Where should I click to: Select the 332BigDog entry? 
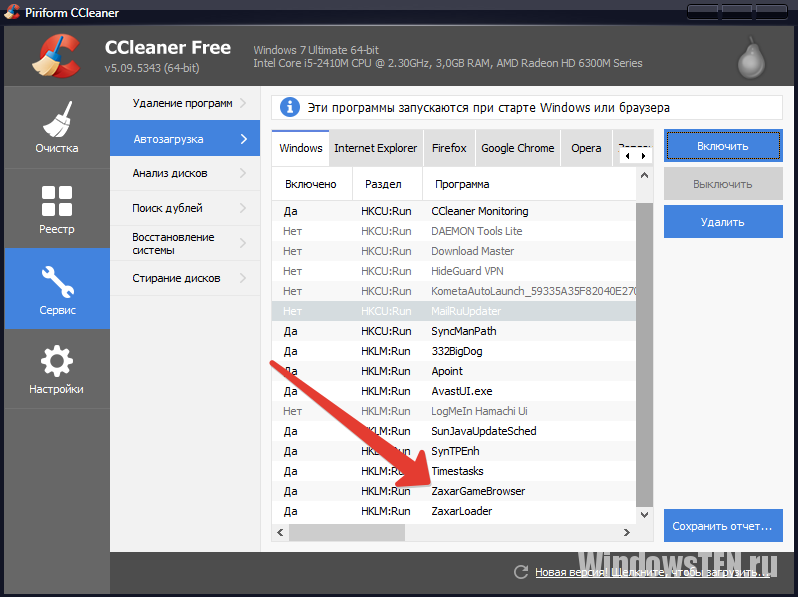click(x=454, y=351)
